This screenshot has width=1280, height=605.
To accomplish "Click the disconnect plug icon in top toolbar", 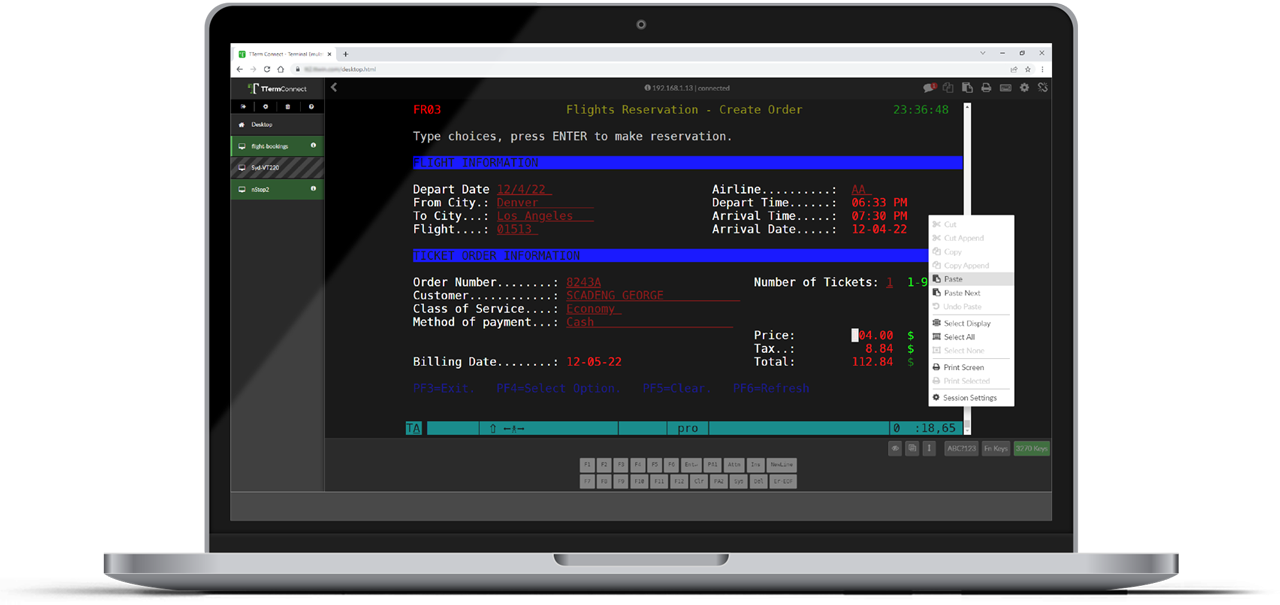I will click(1043, 88).
